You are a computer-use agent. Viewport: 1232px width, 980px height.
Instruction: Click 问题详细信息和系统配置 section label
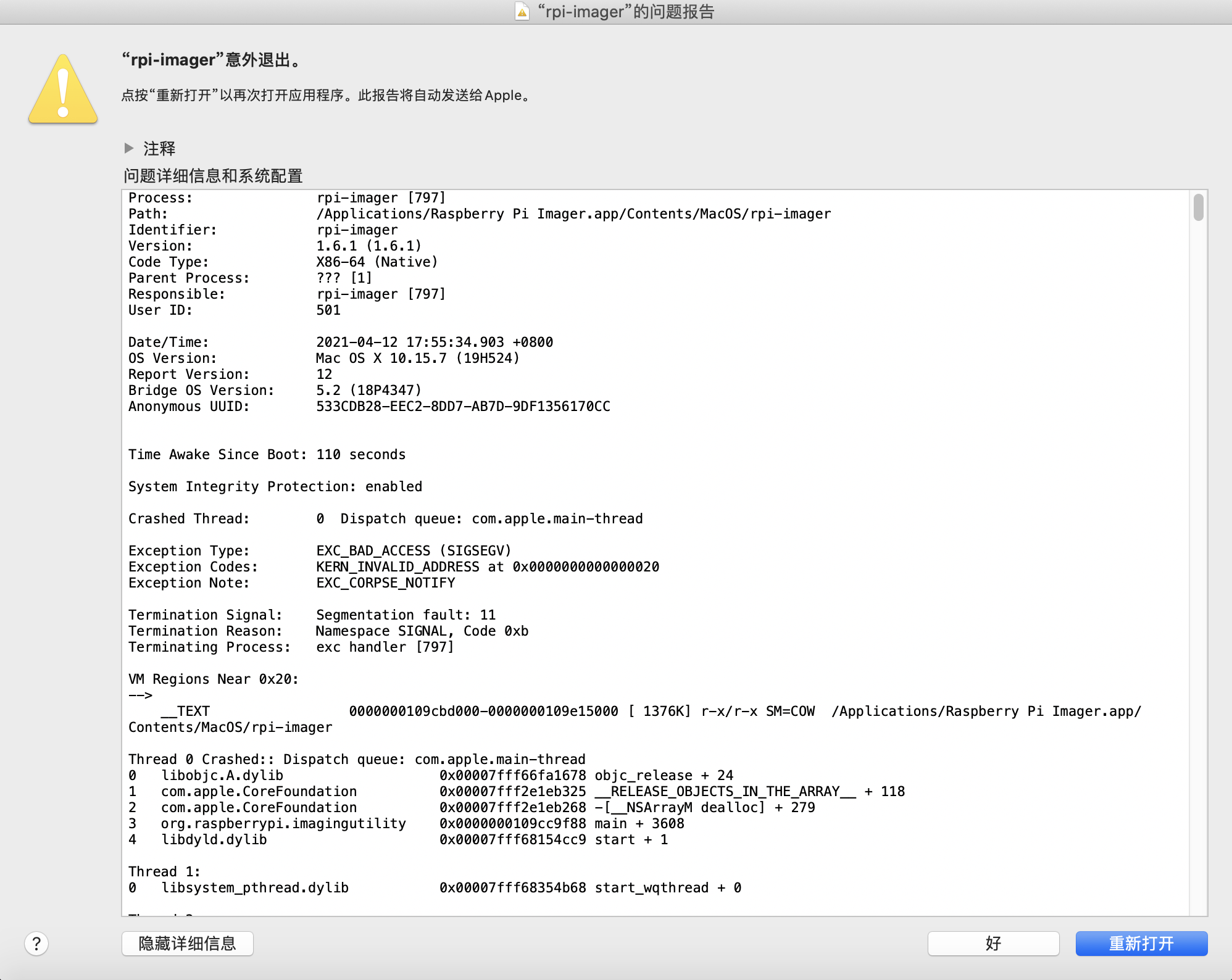pos(213,176)
